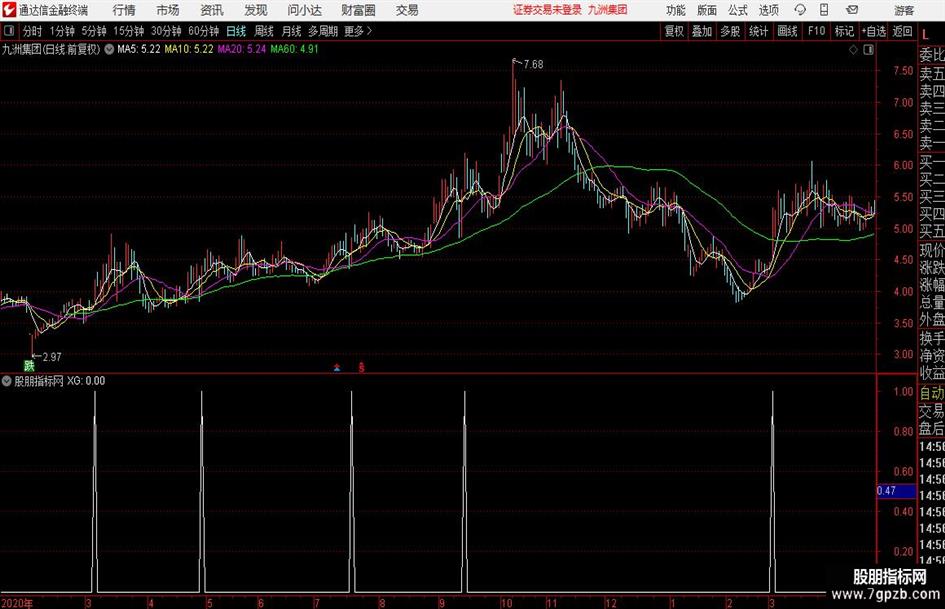Switch to 1分钟 period
This screenshot has height=609, width=945.
click(x=62, y=31)
